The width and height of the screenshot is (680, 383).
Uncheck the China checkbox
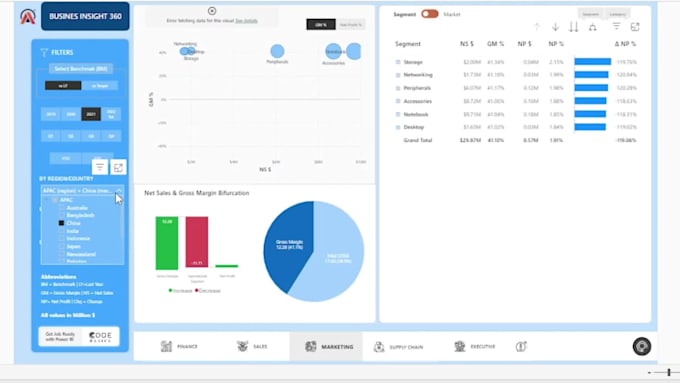point(61,223)
